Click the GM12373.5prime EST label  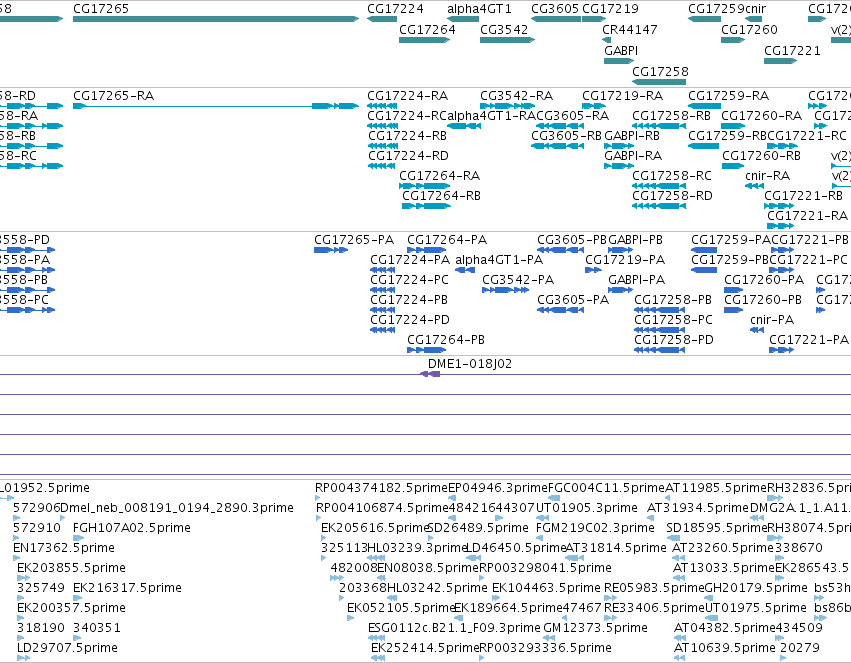[x=595, y=628]
